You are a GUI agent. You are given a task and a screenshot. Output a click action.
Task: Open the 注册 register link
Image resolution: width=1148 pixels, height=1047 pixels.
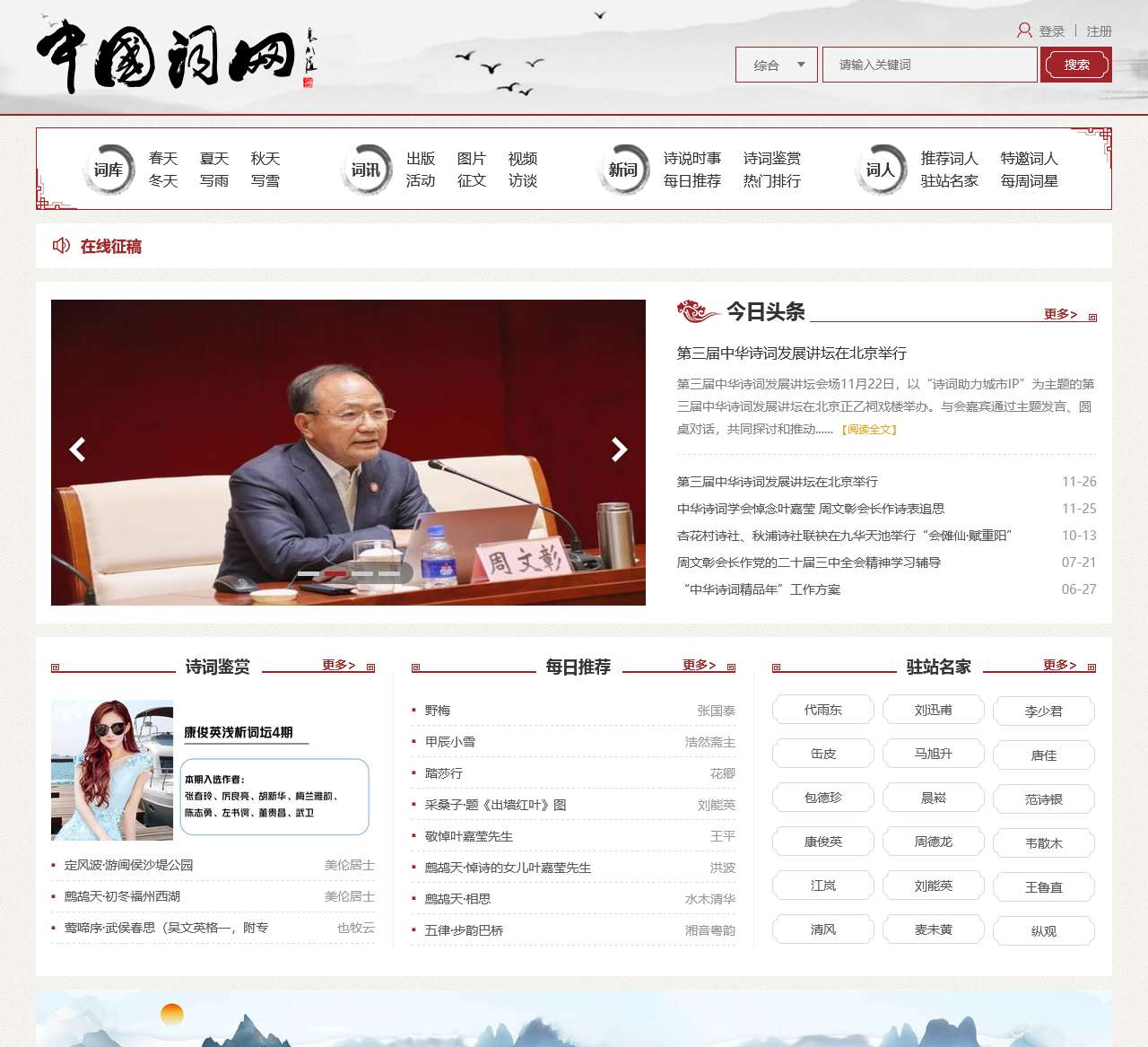1100,31
